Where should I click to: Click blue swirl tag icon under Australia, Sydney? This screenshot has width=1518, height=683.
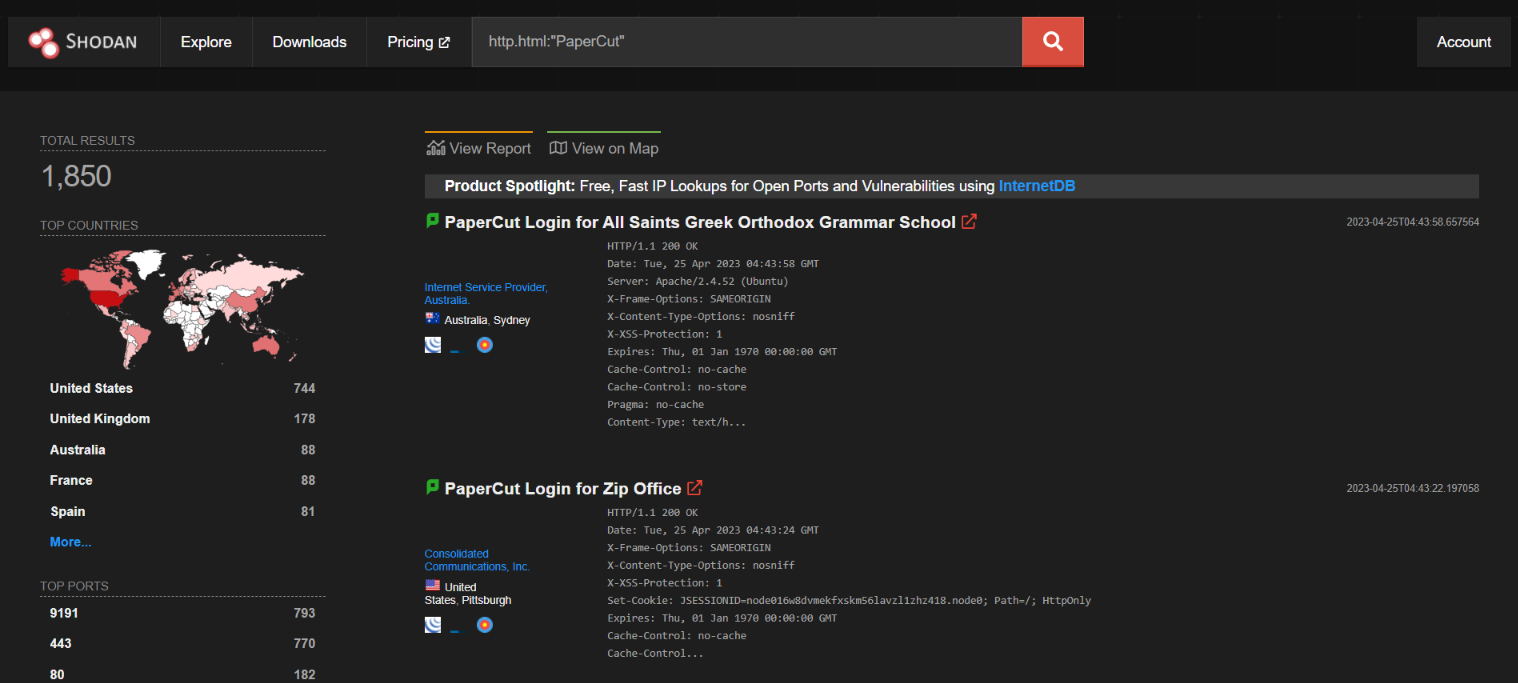[433, 345]
